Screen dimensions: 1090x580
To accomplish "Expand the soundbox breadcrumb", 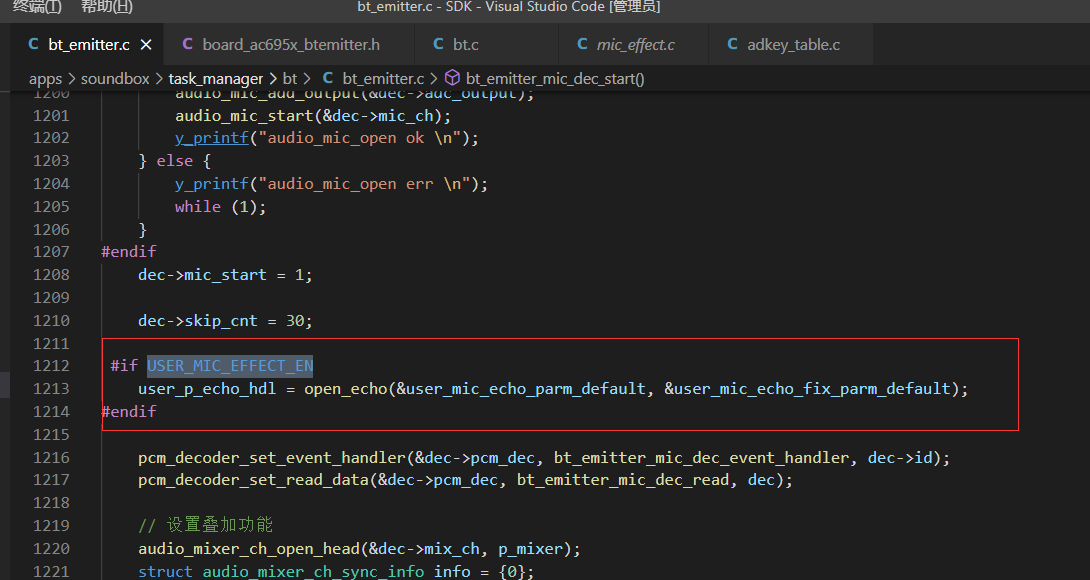I will coord(115,79).
